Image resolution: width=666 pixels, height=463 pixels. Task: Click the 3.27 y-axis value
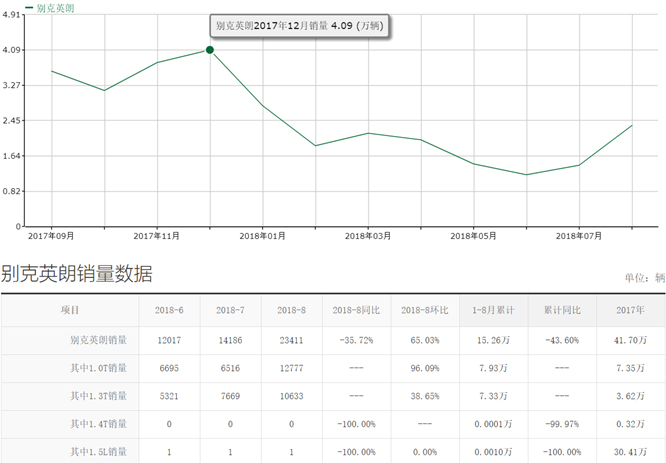11,85
